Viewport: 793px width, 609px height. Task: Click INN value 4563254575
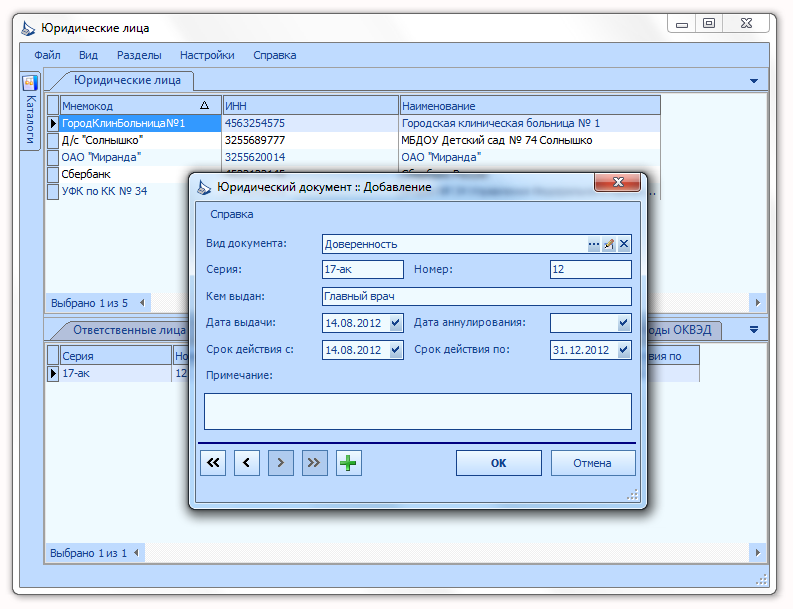(311, 123)
